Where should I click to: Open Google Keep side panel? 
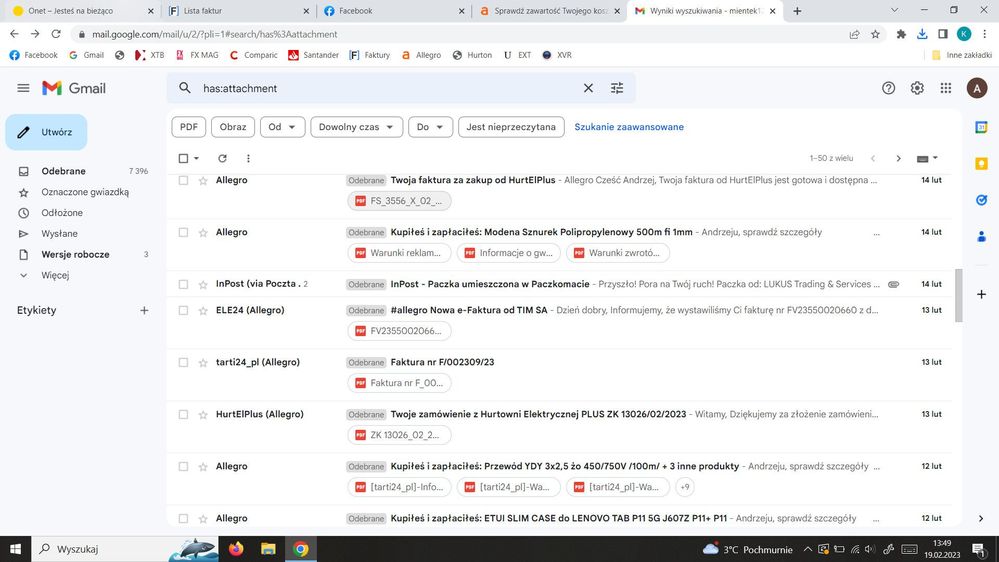pos(981,164)
